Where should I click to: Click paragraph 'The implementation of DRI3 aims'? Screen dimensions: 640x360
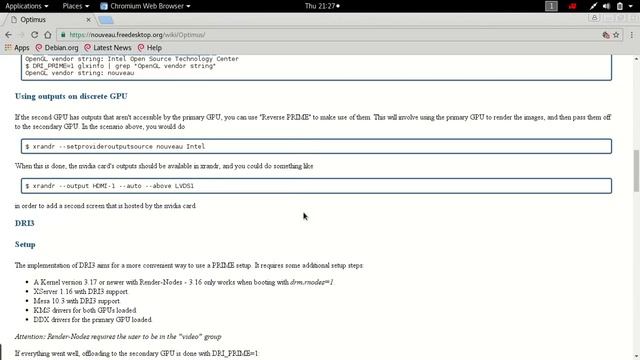[x=189, y=265]
